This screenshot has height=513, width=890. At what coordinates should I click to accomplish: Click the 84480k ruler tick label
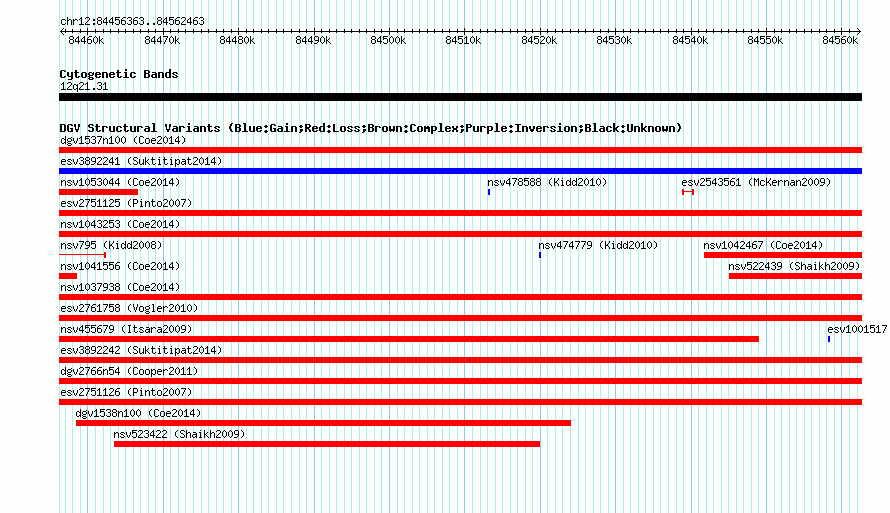coord(237,40)
